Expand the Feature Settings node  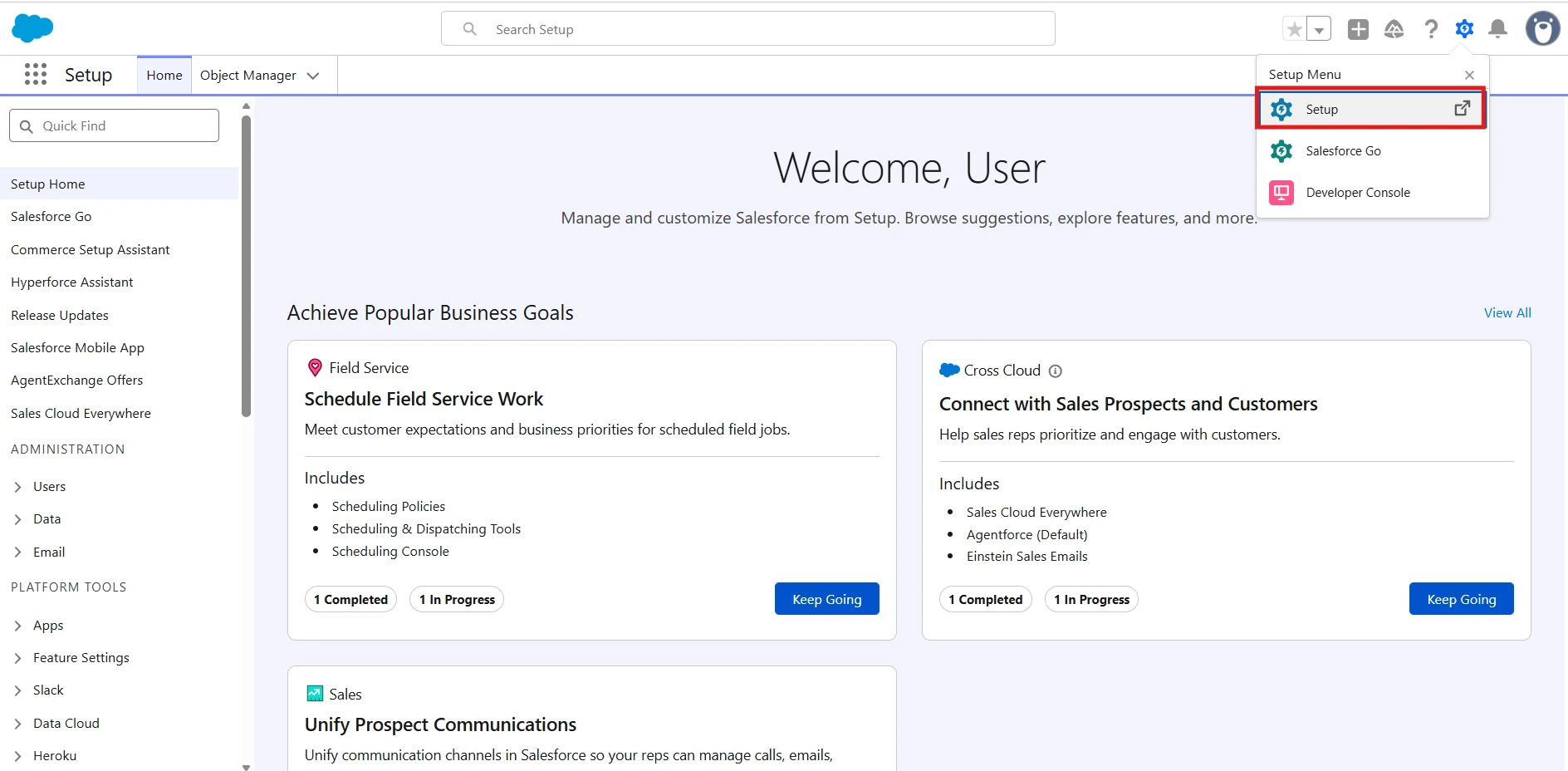(x=17, y=658)
